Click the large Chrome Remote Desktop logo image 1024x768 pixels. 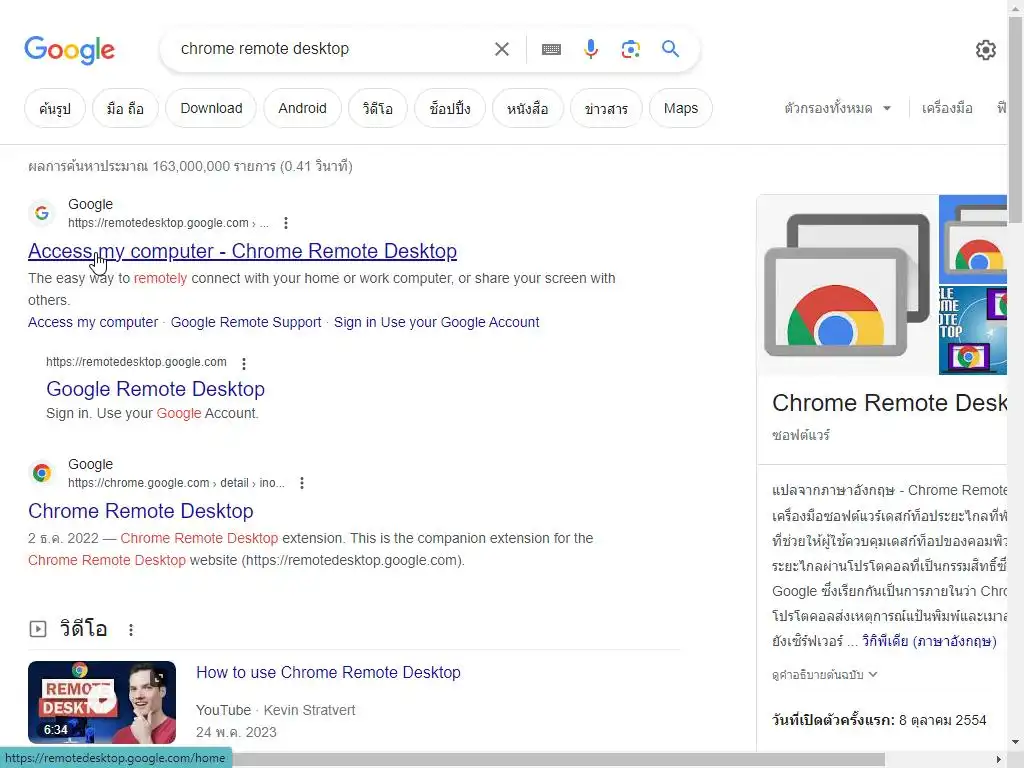[847, 285]
